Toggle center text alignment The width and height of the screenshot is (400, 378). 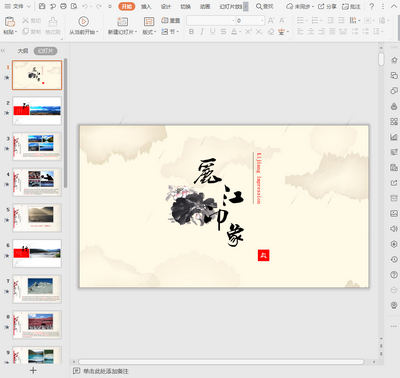point(311,32)
